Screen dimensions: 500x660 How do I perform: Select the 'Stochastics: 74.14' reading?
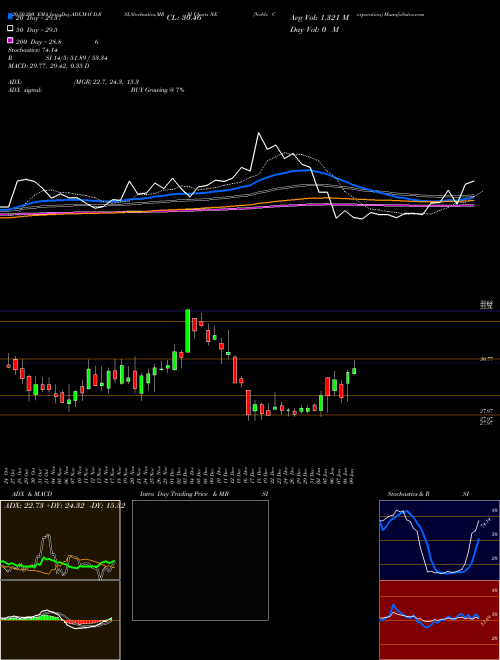pos(32,50)
